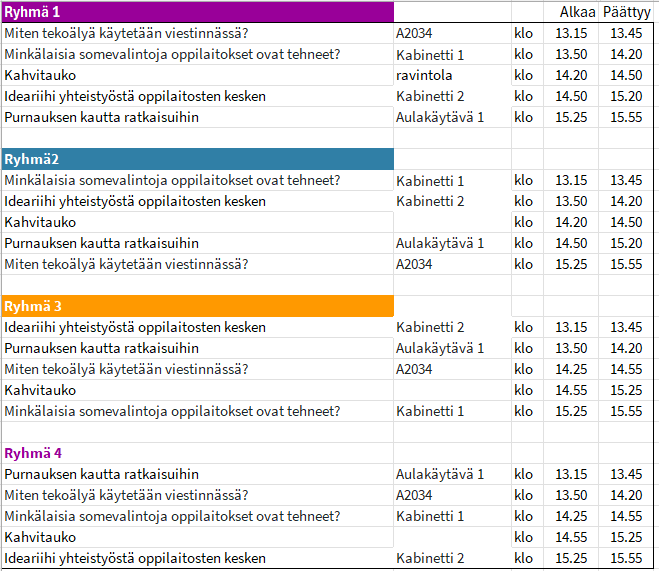Viewport: 659px width, 571px height.
Task: Click Kabinetti 2 cell in Ryhmä 4
Action: [x=430, y=558]
